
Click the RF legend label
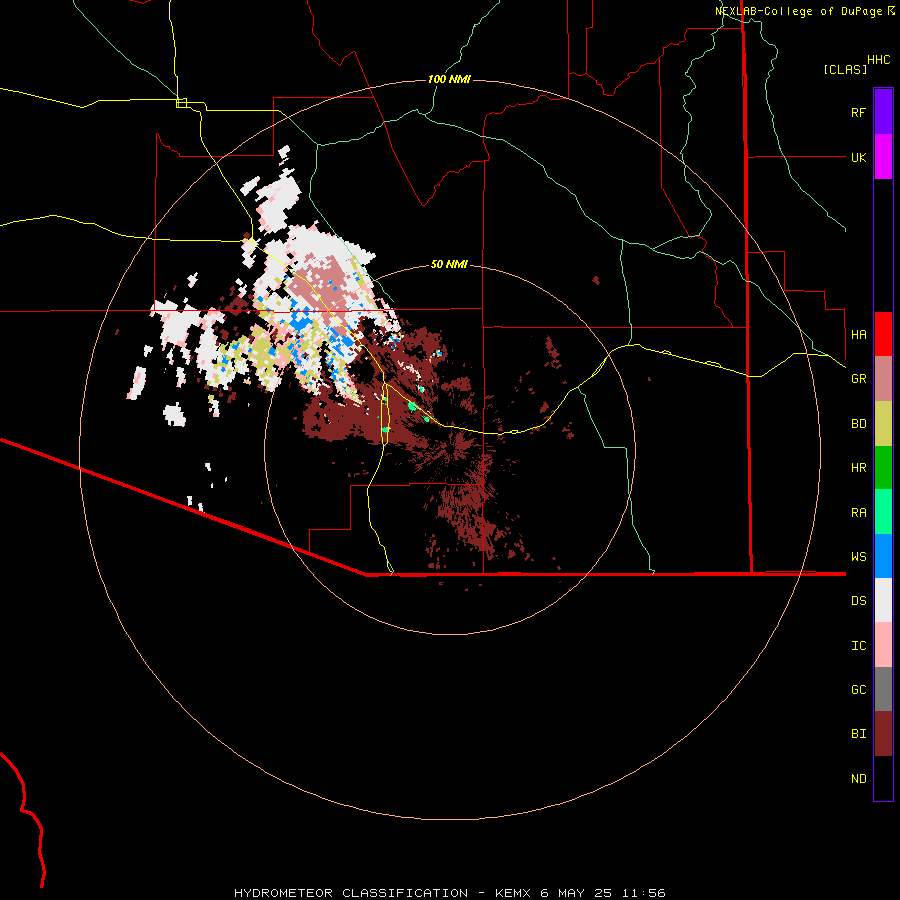(x=858, y=112)
